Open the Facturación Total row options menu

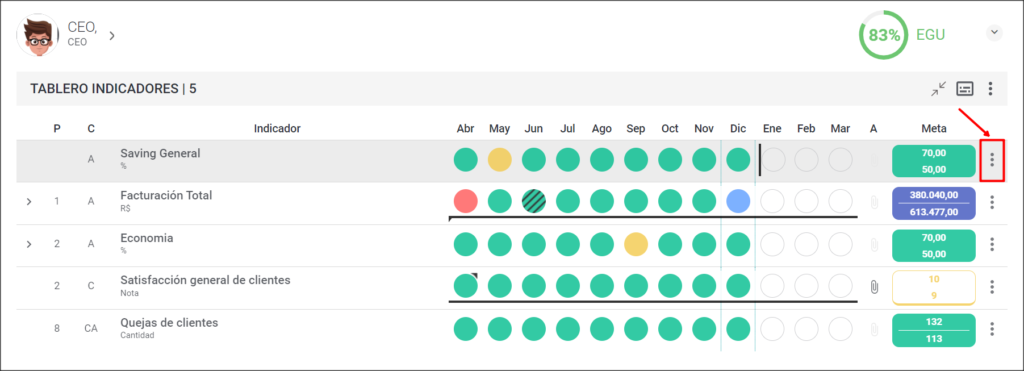(x=992, y=202)
